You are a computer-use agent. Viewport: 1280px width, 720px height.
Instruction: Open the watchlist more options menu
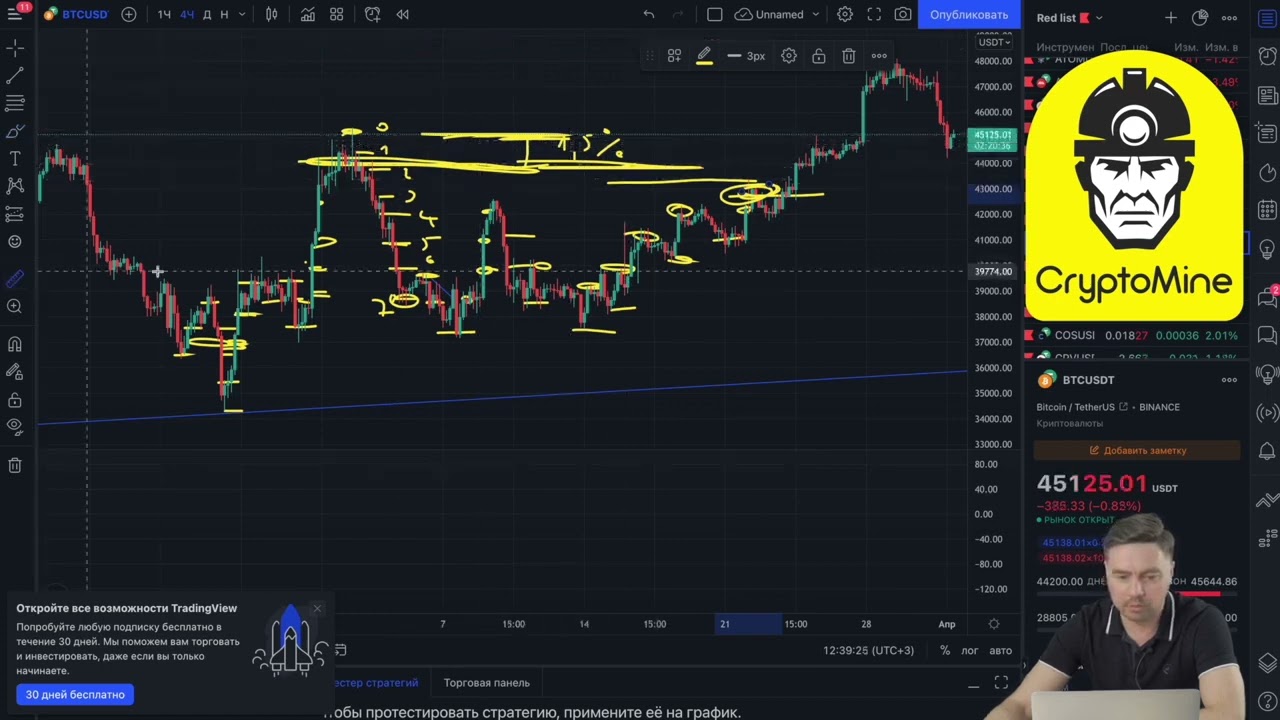[x=1229, y=18]
